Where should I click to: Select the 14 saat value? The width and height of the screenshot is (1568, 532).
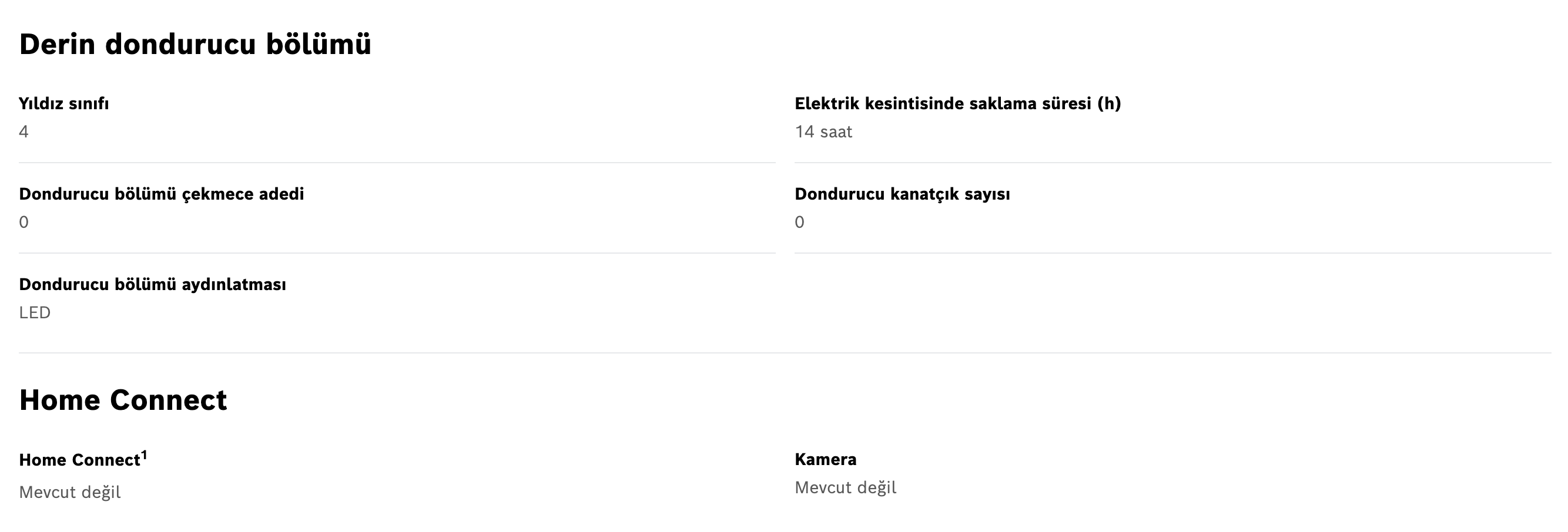[x=823, y=132]
